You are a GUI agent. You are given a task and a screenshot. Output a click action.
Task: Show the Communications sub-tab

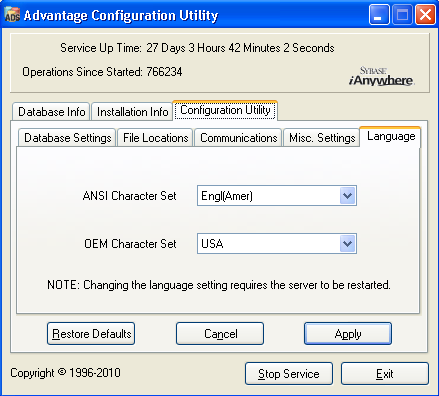238,138
